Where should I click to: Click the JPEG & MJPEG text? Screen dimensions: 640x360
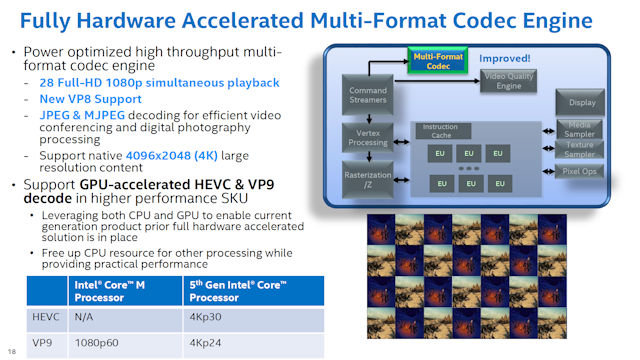tap(82, 115)
